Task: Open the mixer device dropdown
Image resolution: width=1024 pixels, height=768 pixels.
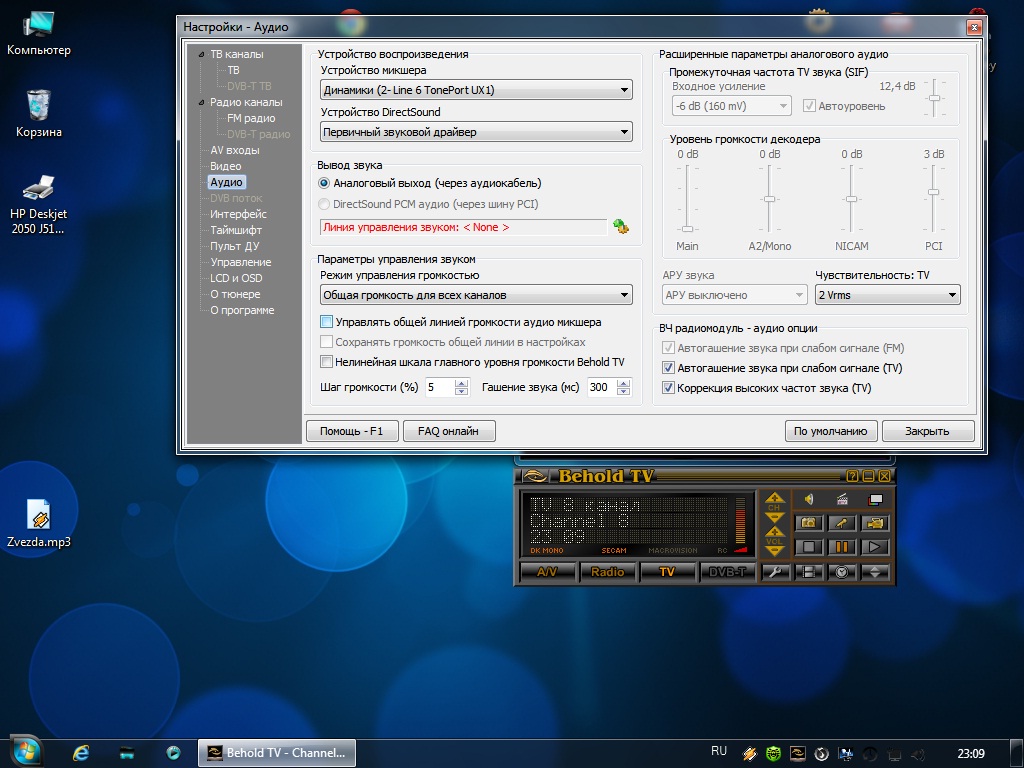Action: 476,90
